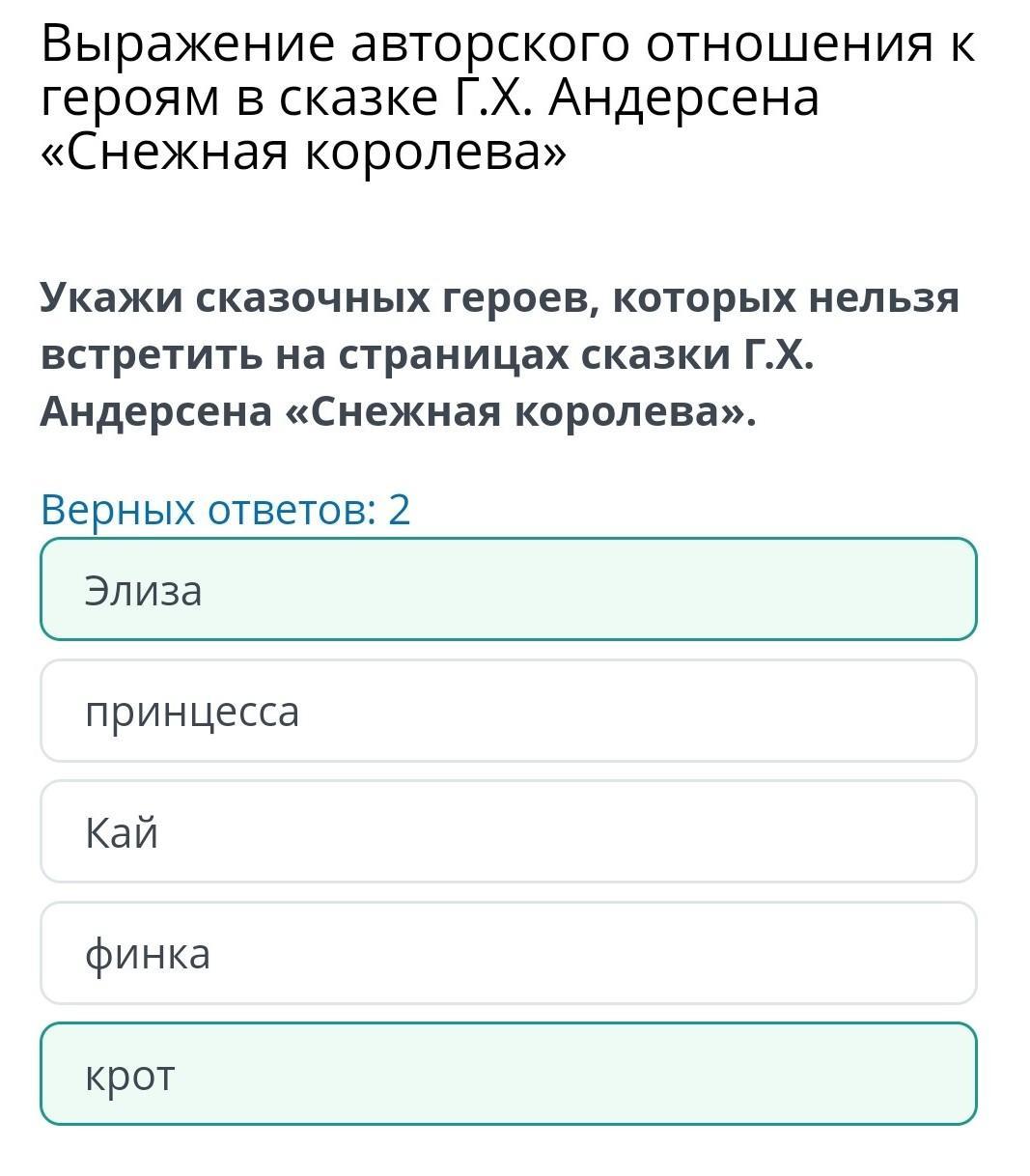This screenshot has width=1030, height=1176.
Task: Click the green area right of крот
Action: 724,1074
